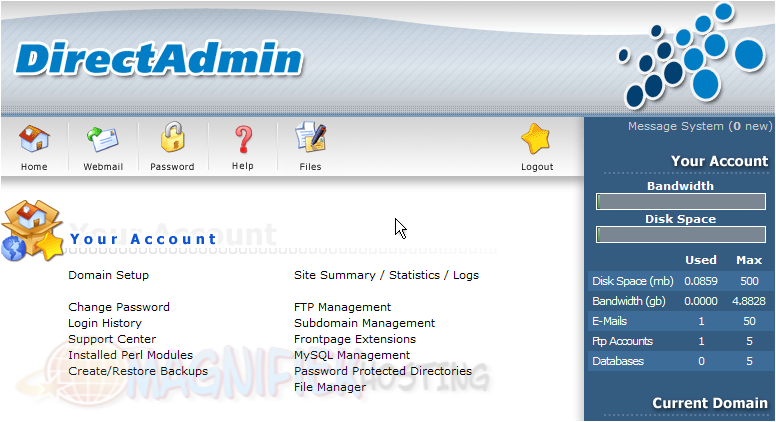Click the Home house icon

coord(34,139)
